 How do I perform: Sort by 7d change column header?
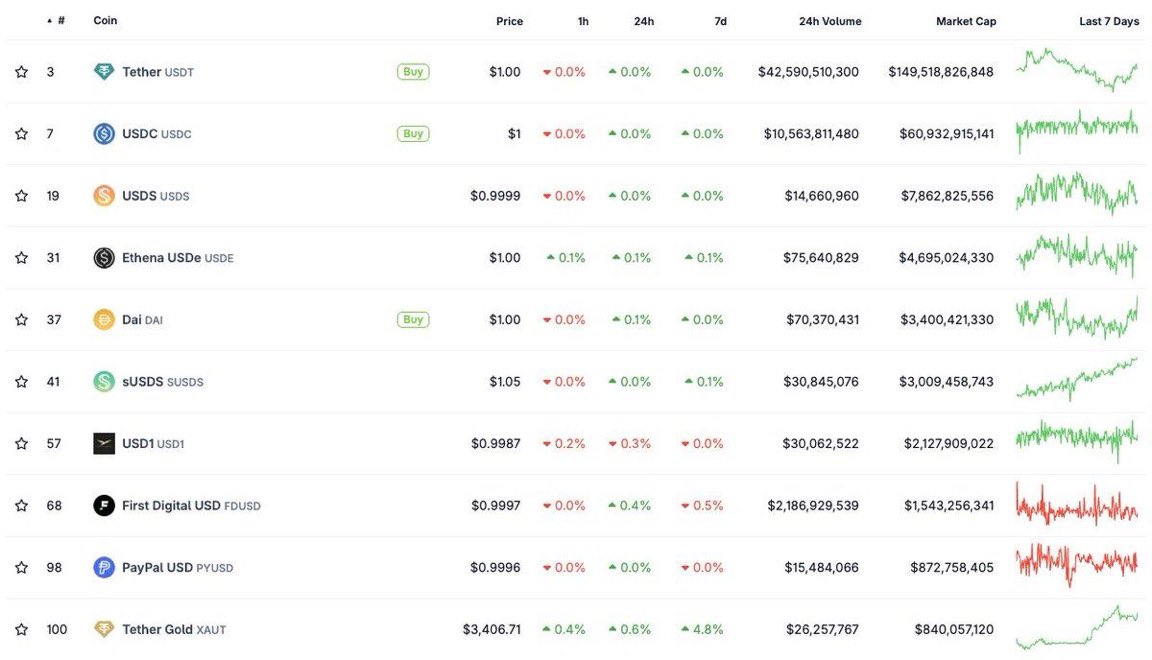coord(721,21)
